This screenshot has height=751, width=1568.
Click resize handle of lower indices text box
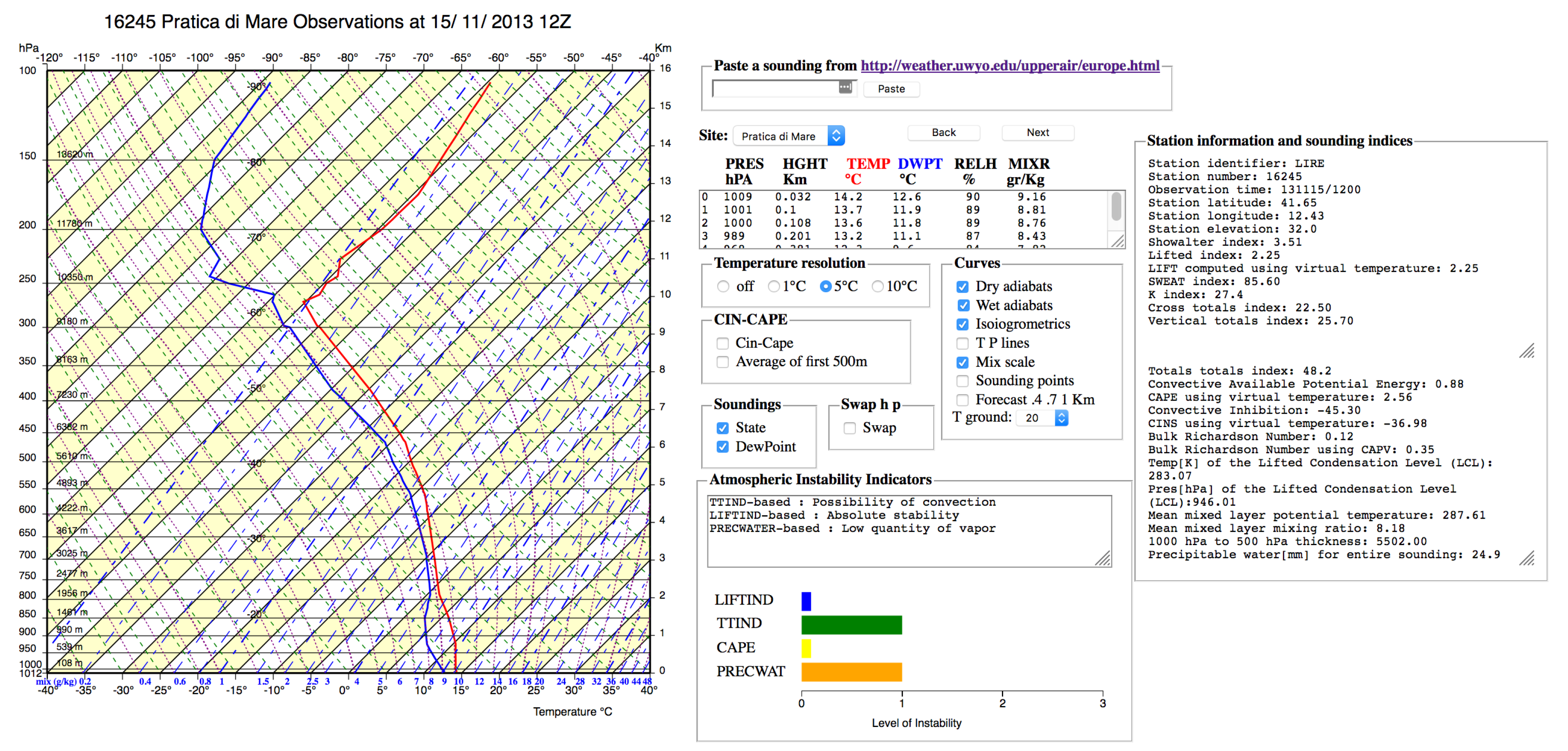(1526, 558)
